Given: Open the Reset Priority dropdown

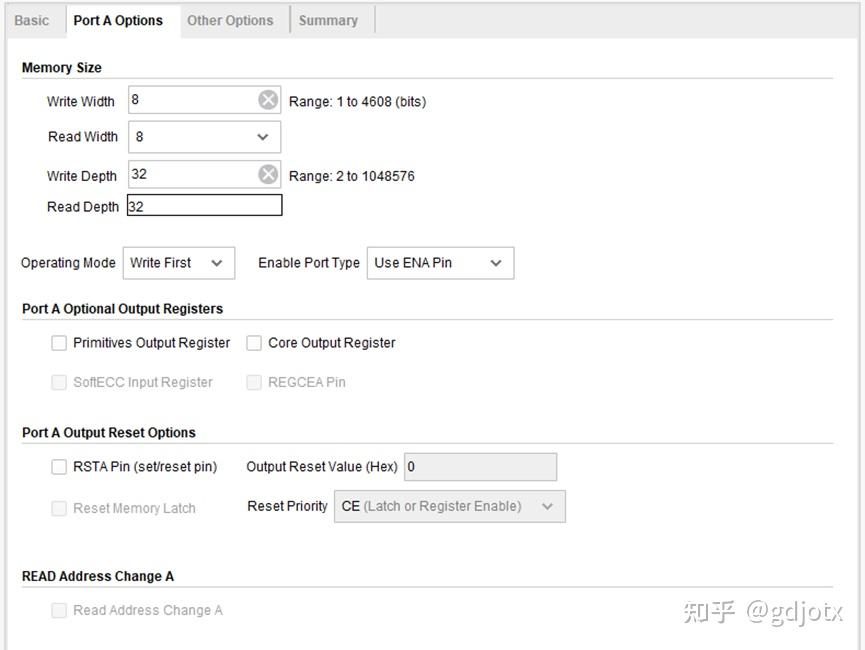Looking at the screenshot, I should click(449, 506).
